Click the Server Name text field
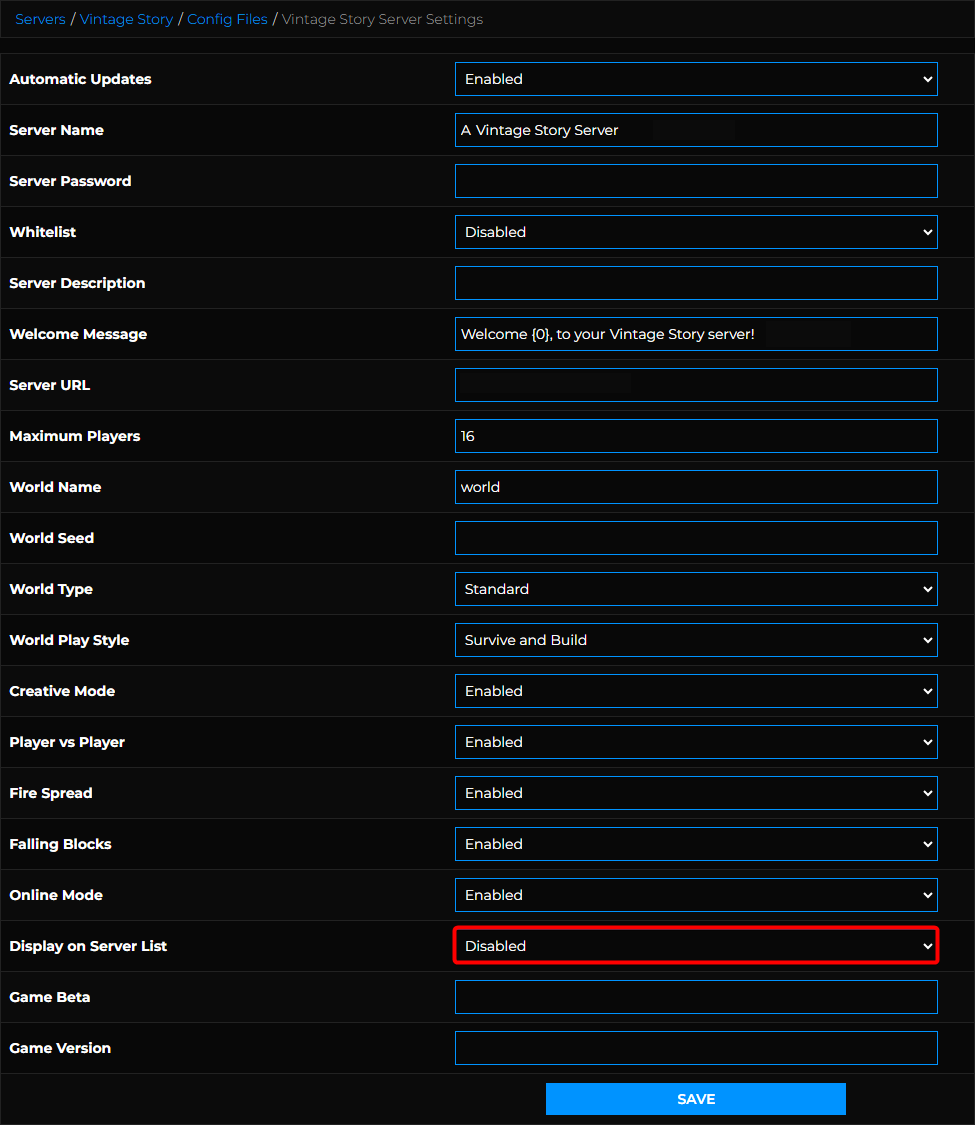 [695, 130]
